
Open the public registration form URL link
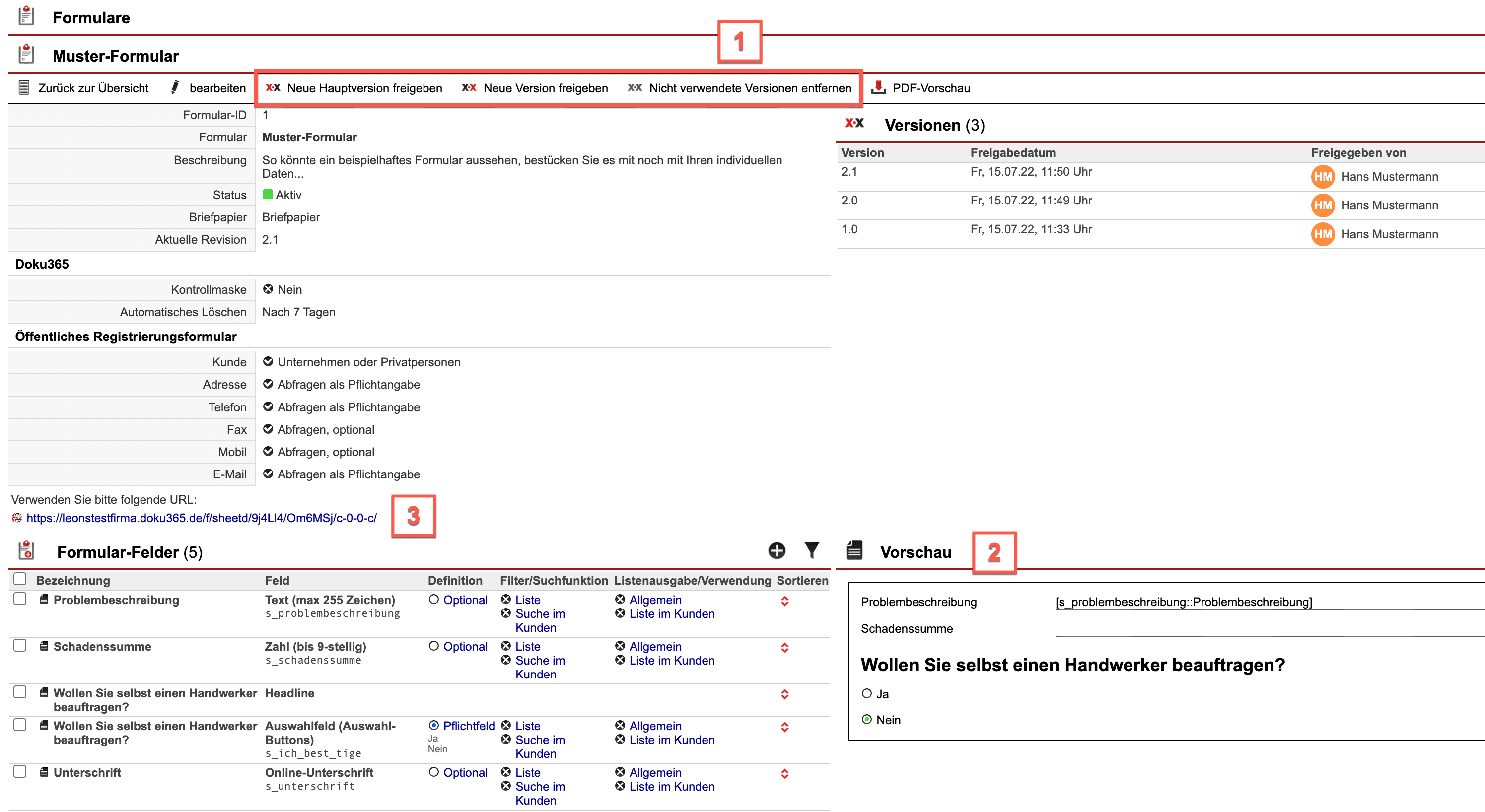point(201,518)
